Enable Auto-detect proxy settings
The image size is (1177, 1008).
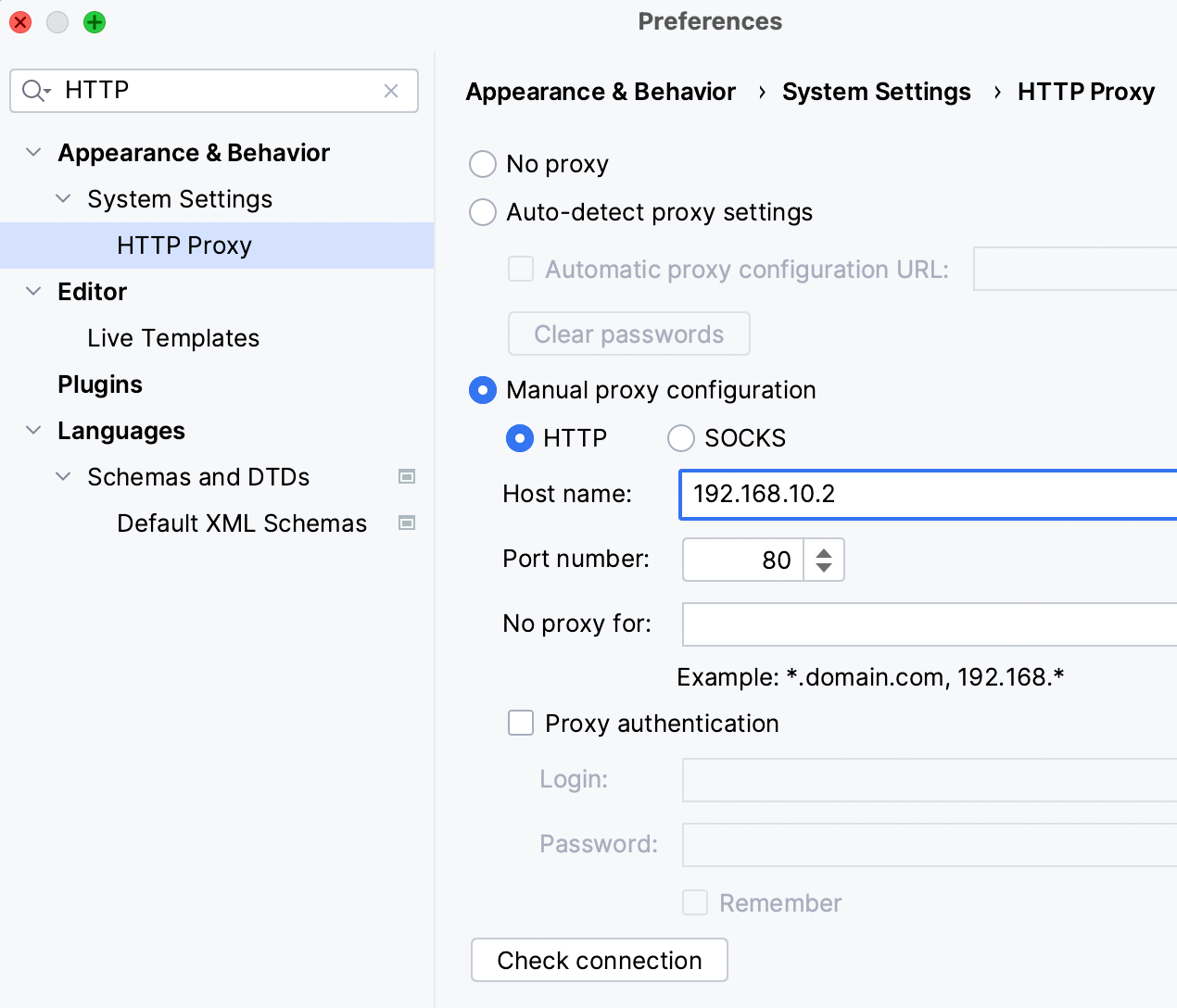[482, 212]
